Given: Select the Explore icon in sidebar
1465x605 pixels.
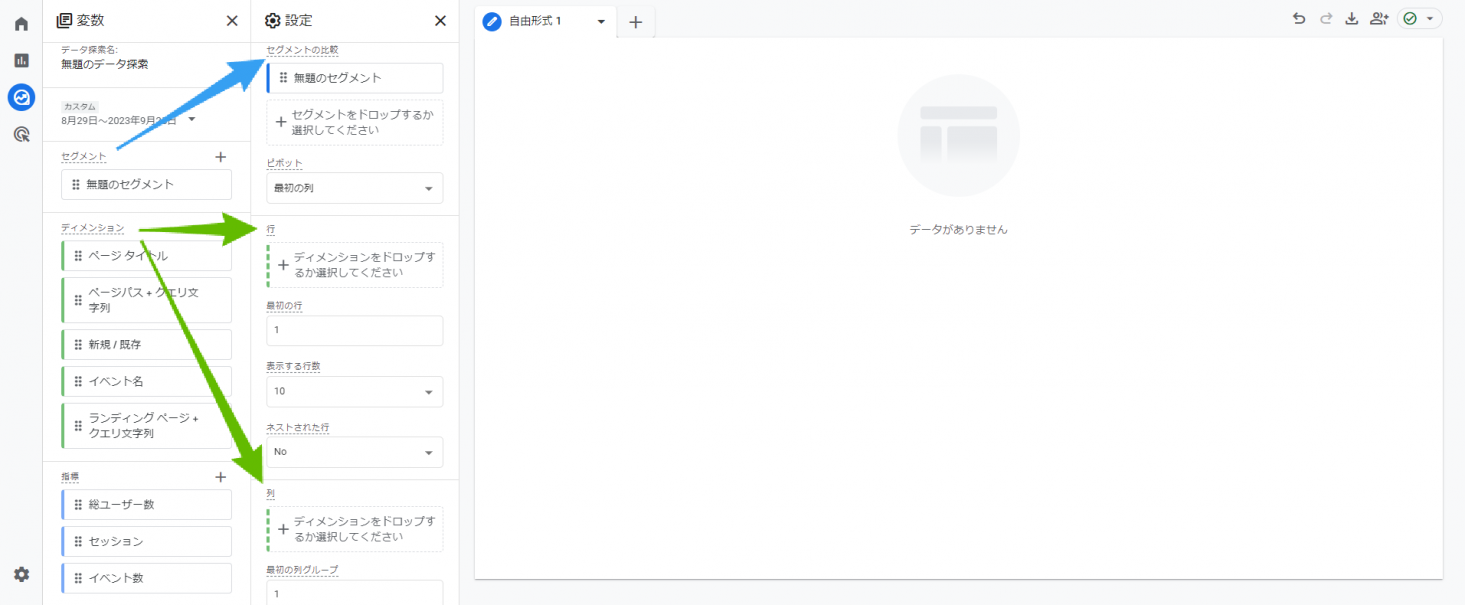Looking at the screenshot, I should tap(21, 97).
